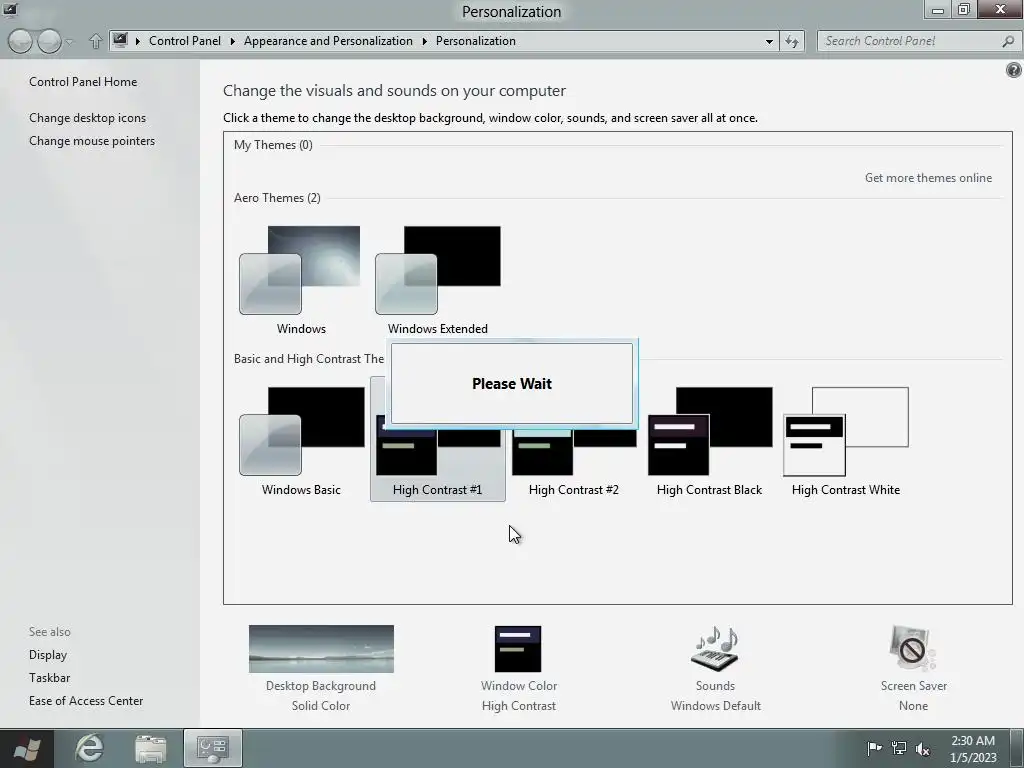Select Control Panel breadcrumb
1024x768 pixels.
[185, 40]
